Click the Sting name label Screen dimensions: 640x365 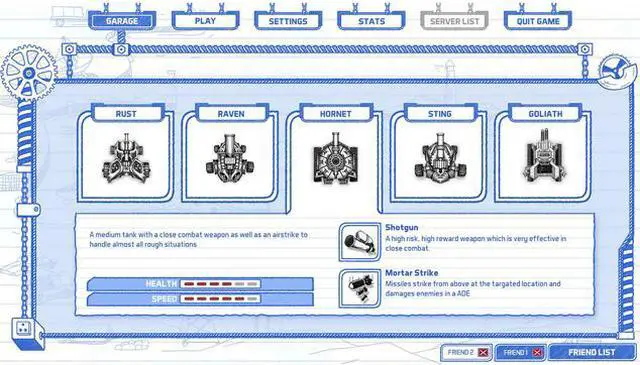tap(440, 114)
